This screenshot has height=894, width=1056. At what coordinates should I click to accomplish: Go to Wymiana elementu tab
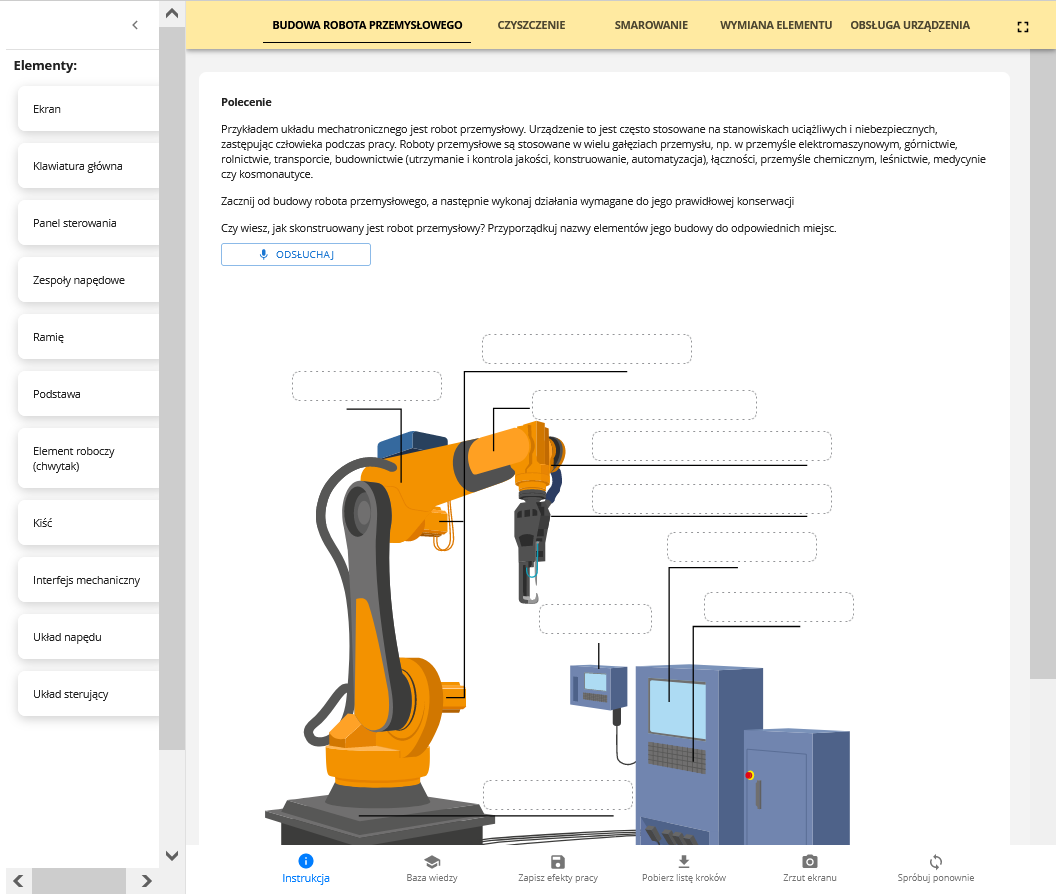point(776,25)
